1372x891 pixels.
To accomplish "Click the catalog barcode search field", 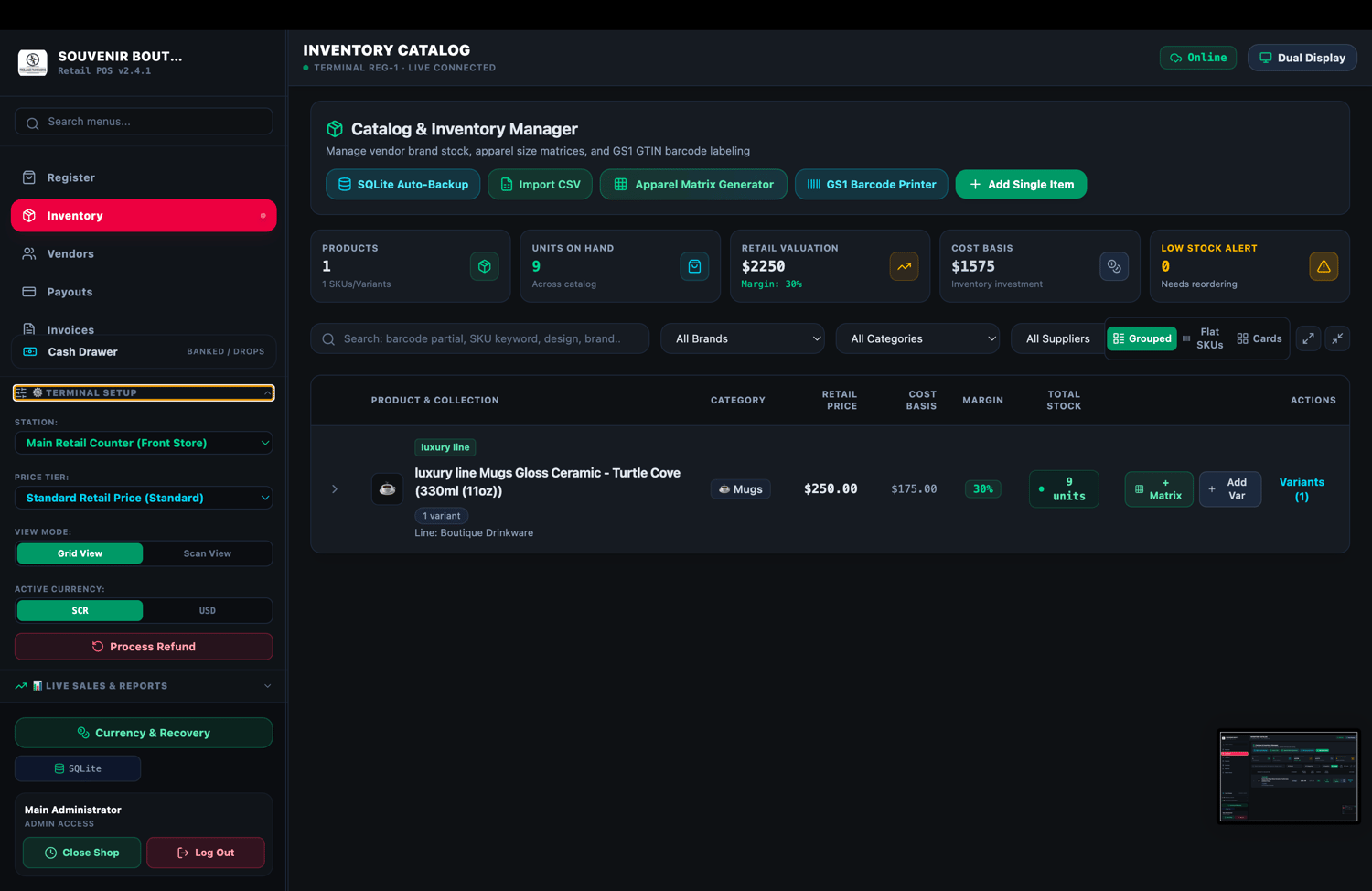I will click(480, 338).
